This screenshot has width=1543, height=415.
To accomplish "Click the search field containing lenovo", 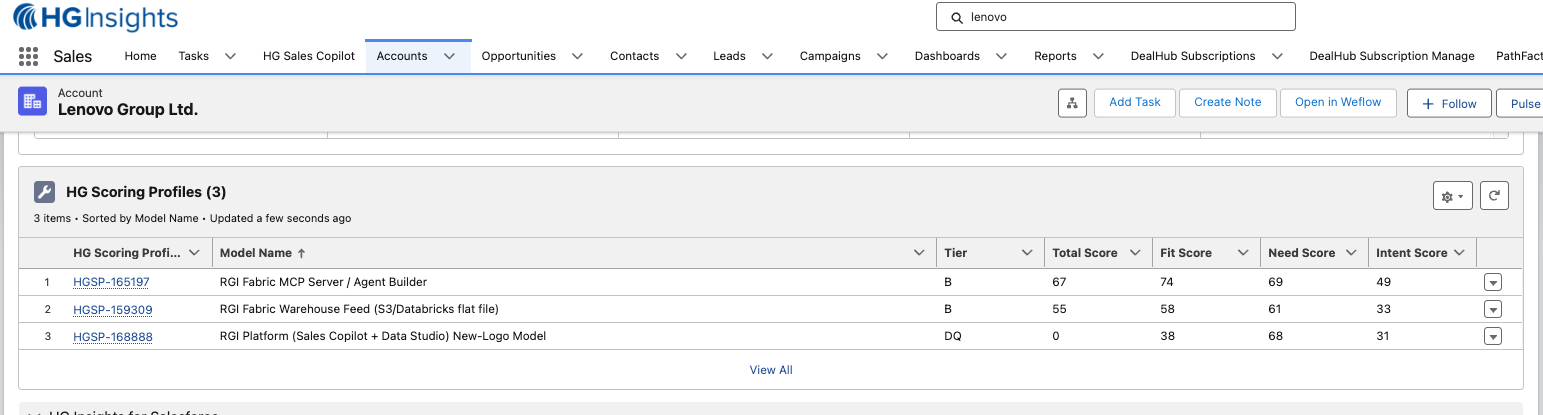I will click(x=1116, y=17).
